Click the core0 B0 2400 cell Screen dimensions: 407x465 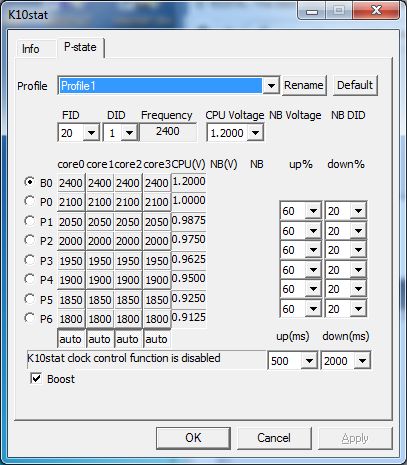tap(71, 183)
